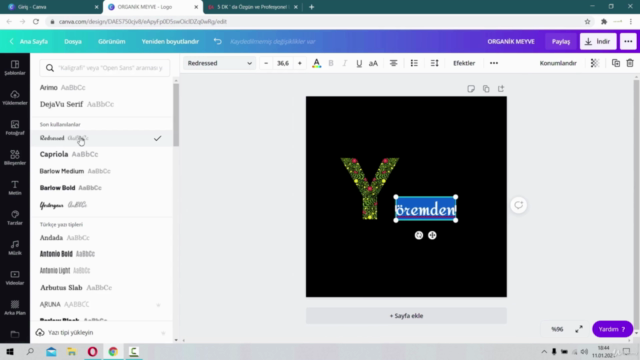Open the Redressed font dropdown
Image resolution: width=640 pixels, height=360 pixels.
(220, 63)
